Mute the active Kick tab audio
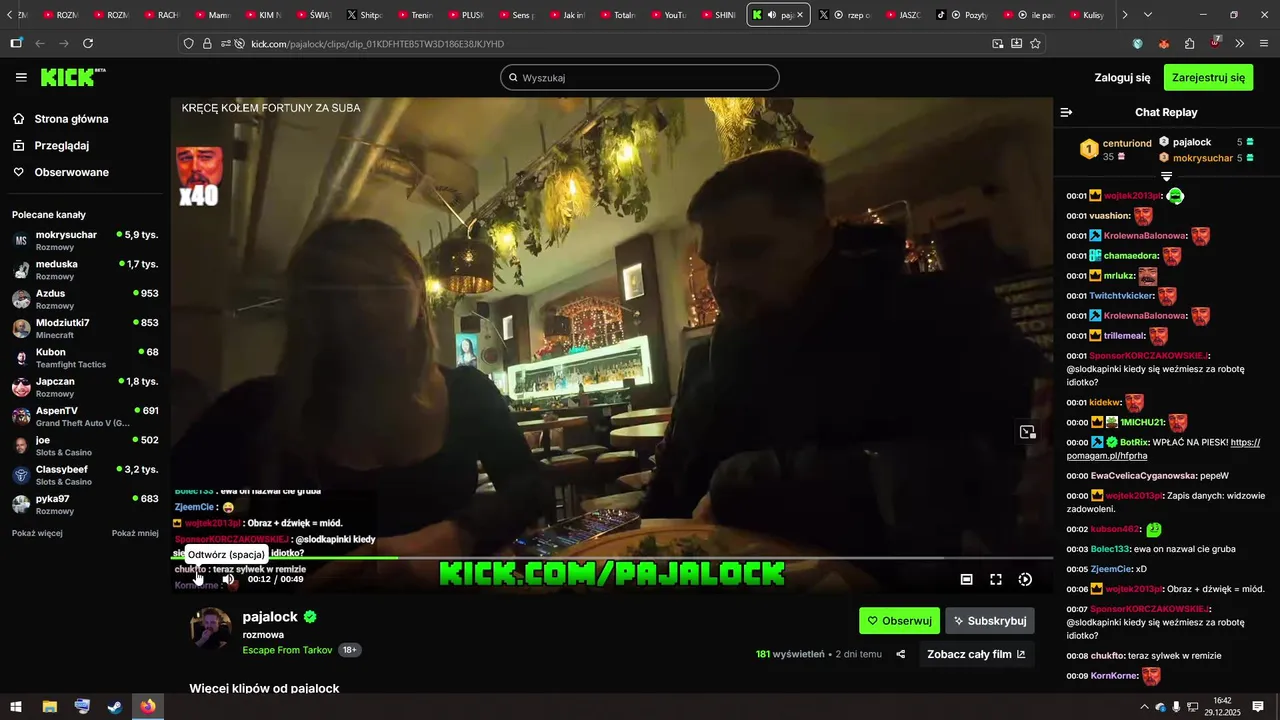Screen dimensions: 1280x720 pyautogui.click(x=771, y=15)
